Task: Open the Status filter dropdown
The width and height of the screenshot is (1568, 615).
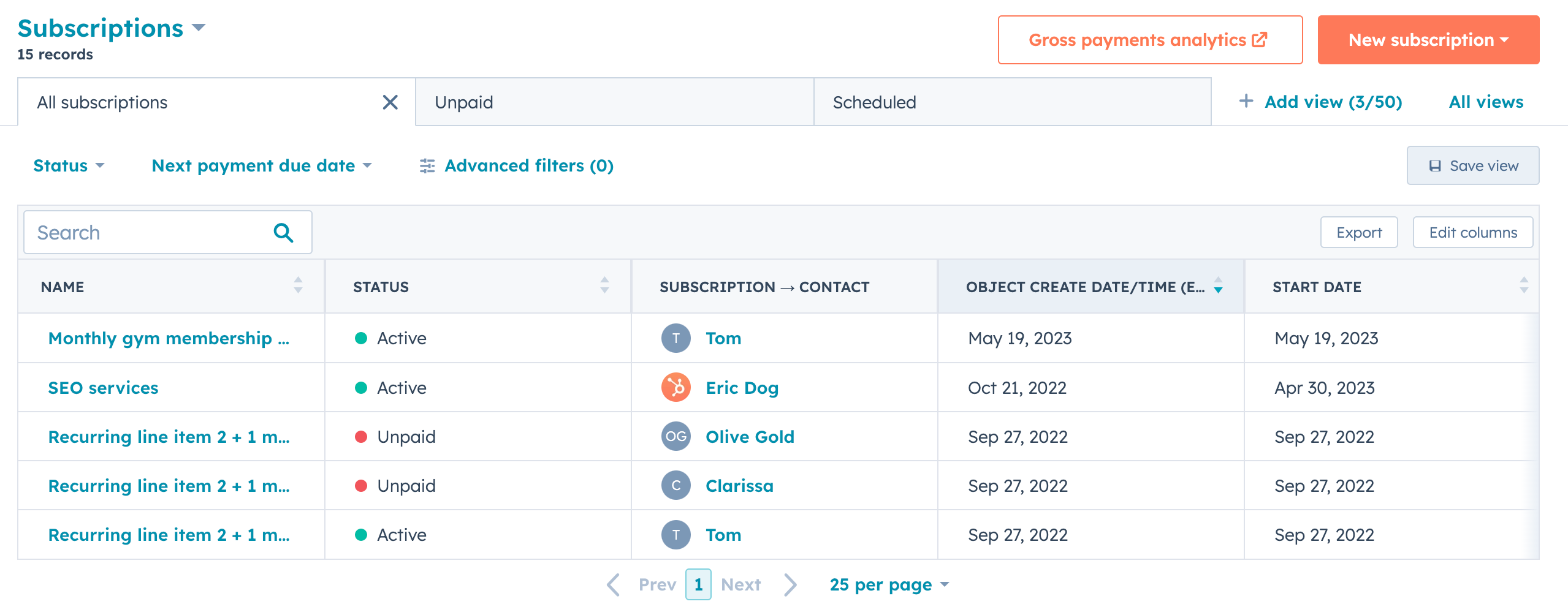Action: point(69,165)
